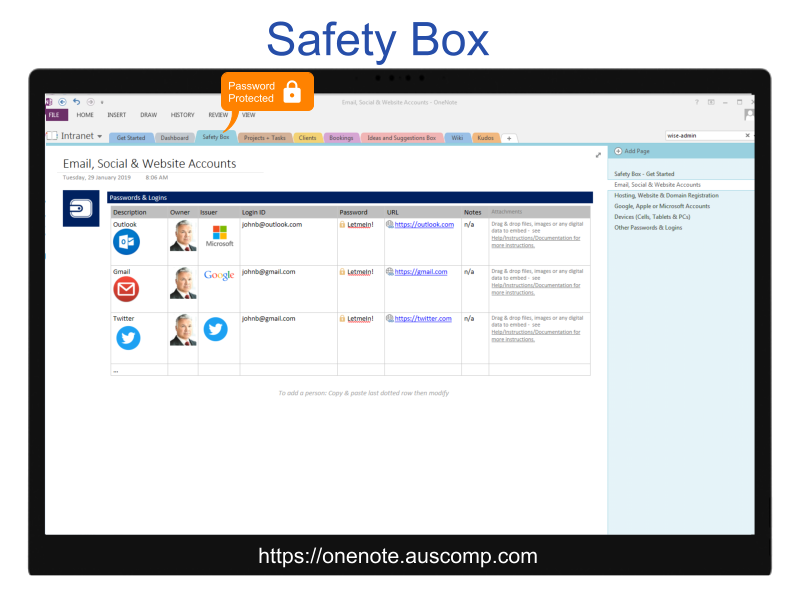
Task: Click the Google logo in Issuer column
Action: (x=218, y=273)
